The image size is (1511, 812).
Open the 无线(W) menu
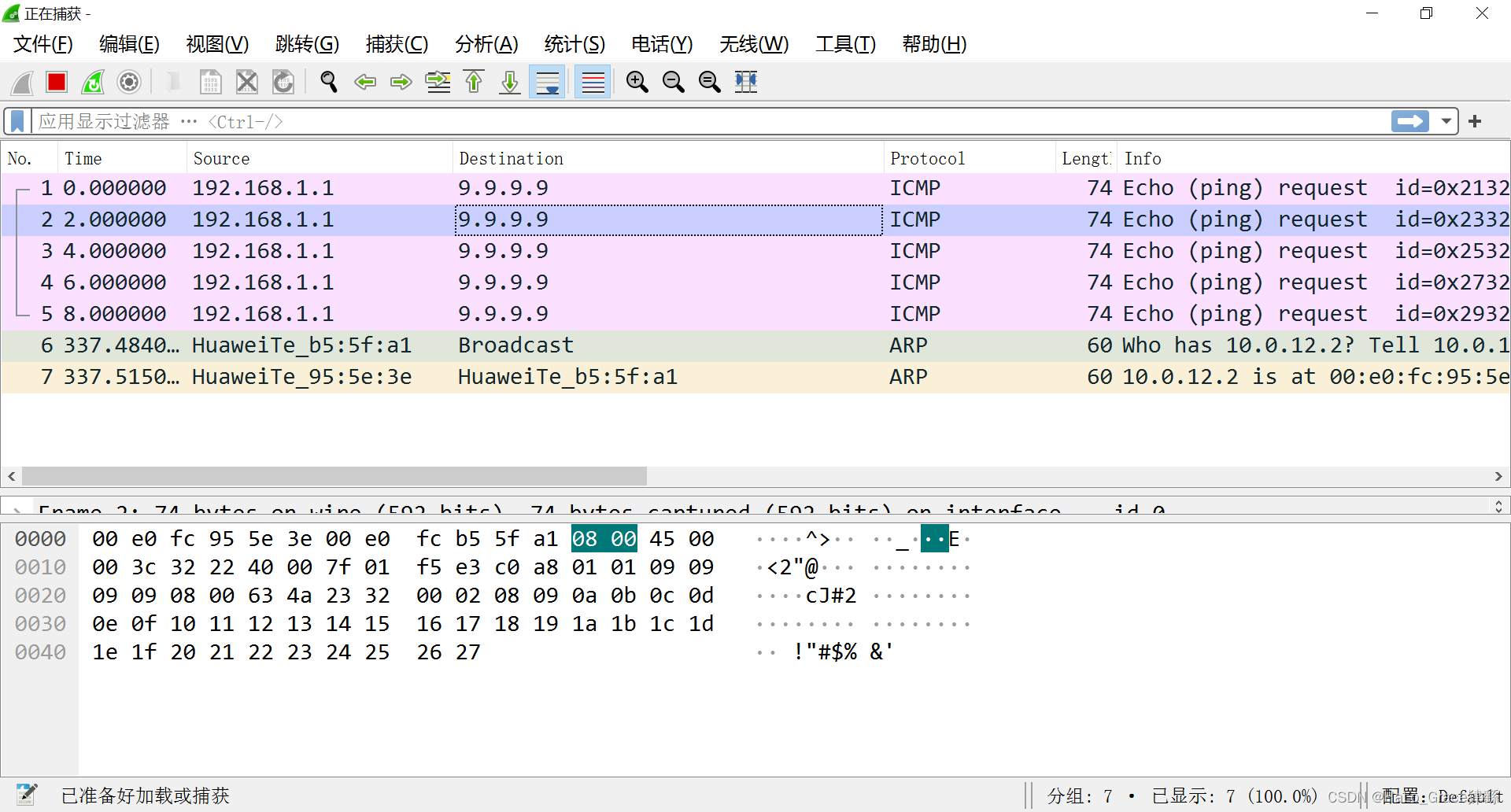(755, 44)
